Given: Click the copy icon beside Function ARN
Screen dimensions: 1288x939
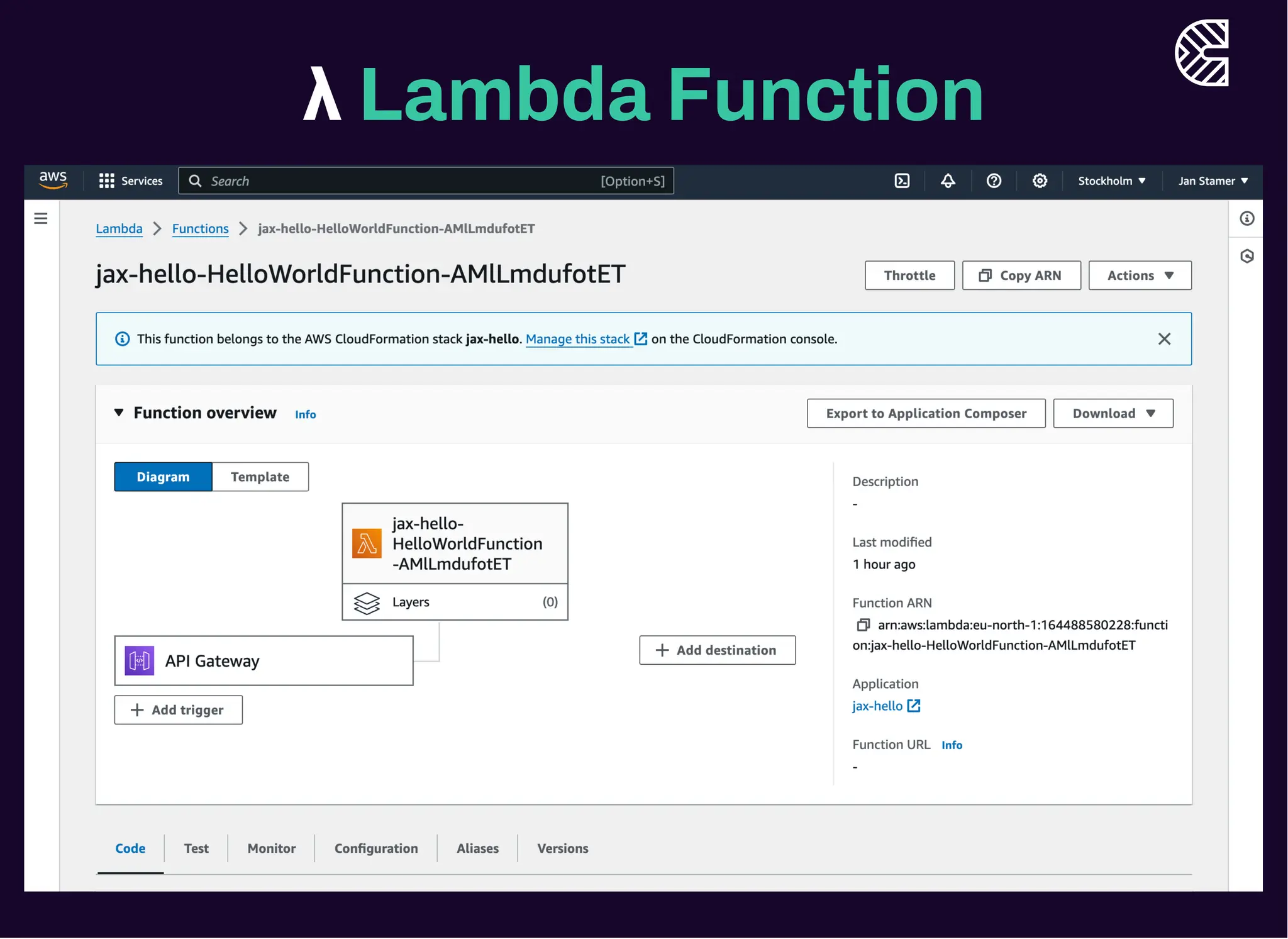Looking at the screenshot, I should (863, 625).
